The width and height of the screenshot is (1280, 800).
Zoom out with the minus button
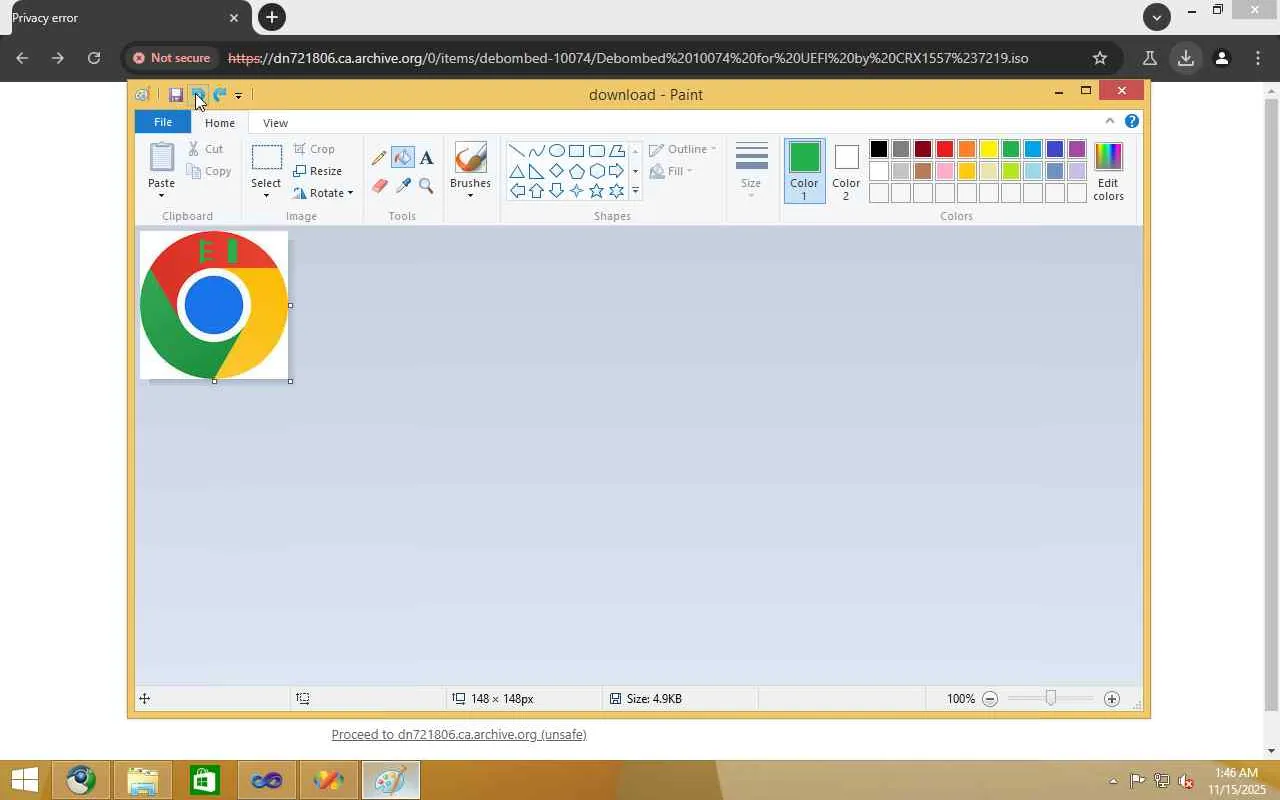click(x=990, y=699)
